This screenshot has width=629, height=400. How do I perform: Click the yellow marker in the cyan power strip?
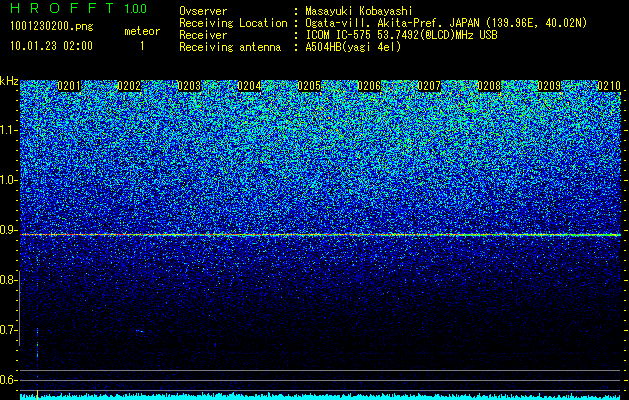37,395
